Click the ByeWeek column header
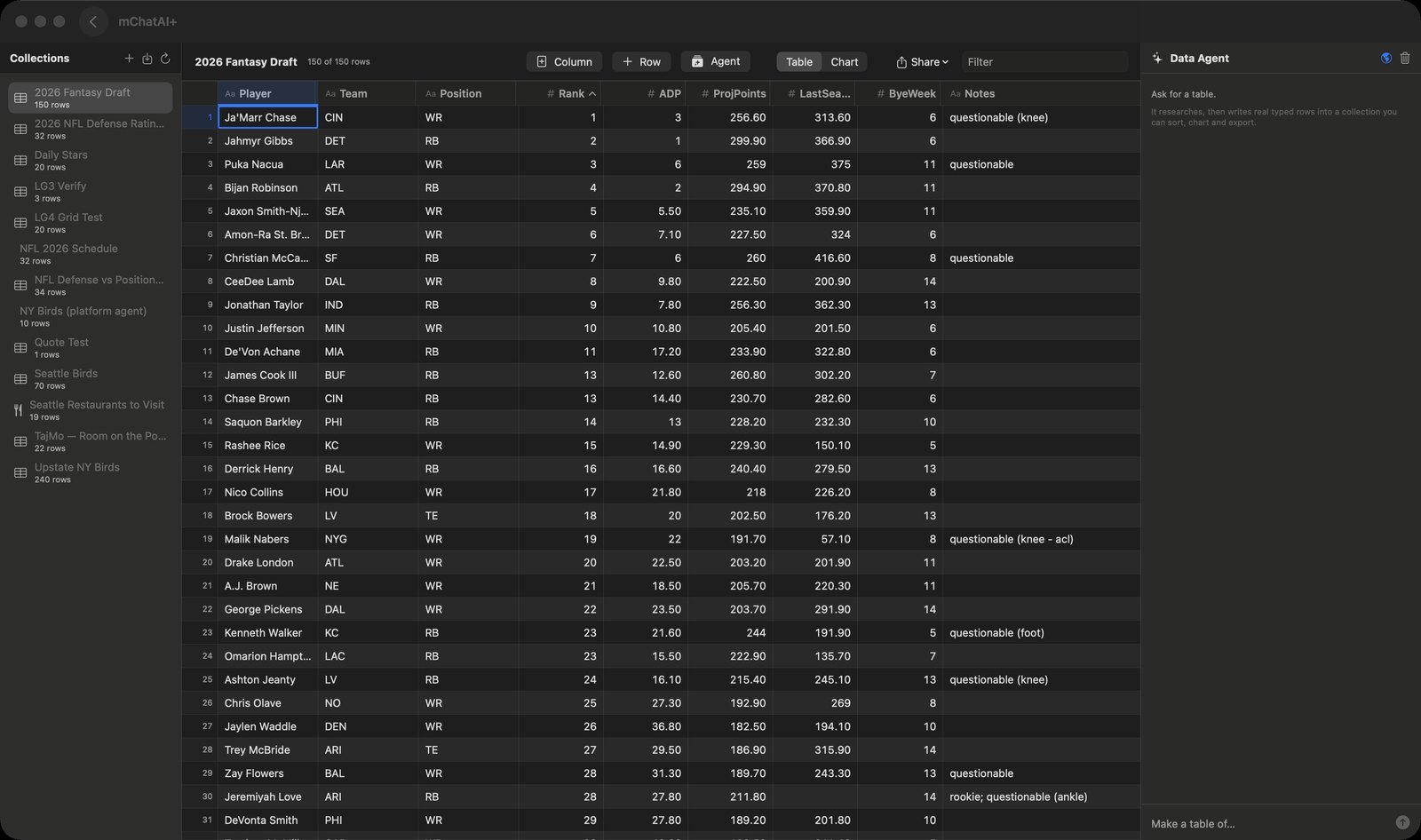Screen dimensions: 1421x840 point(899,93)
